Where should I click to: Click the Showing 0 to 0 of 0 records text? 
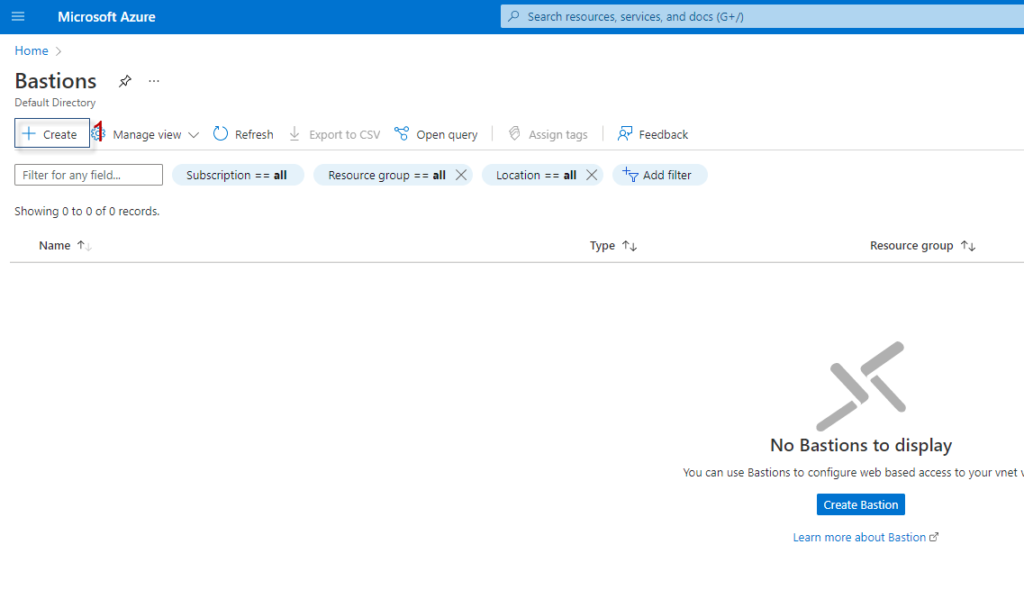[87, 211]
